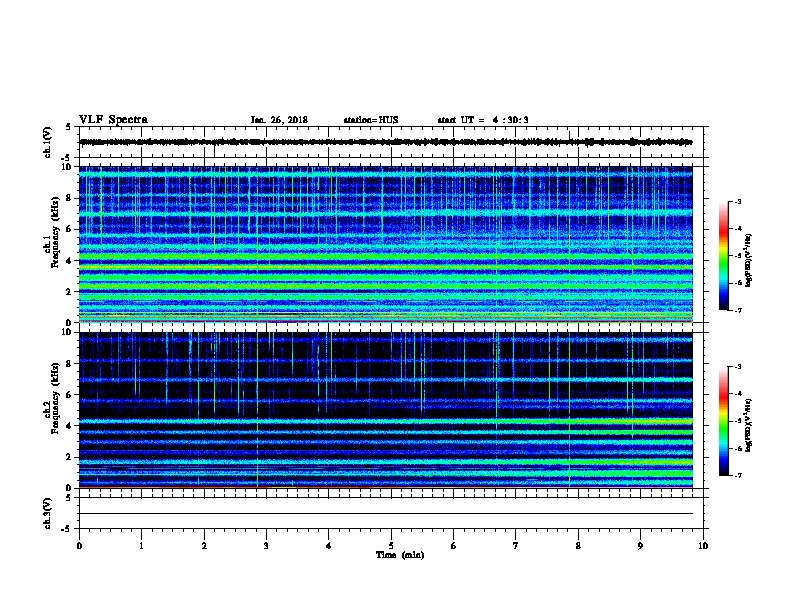Click time axis tick label "5"
The height and width of the screenshot is (612, 792).
[391, 546]
